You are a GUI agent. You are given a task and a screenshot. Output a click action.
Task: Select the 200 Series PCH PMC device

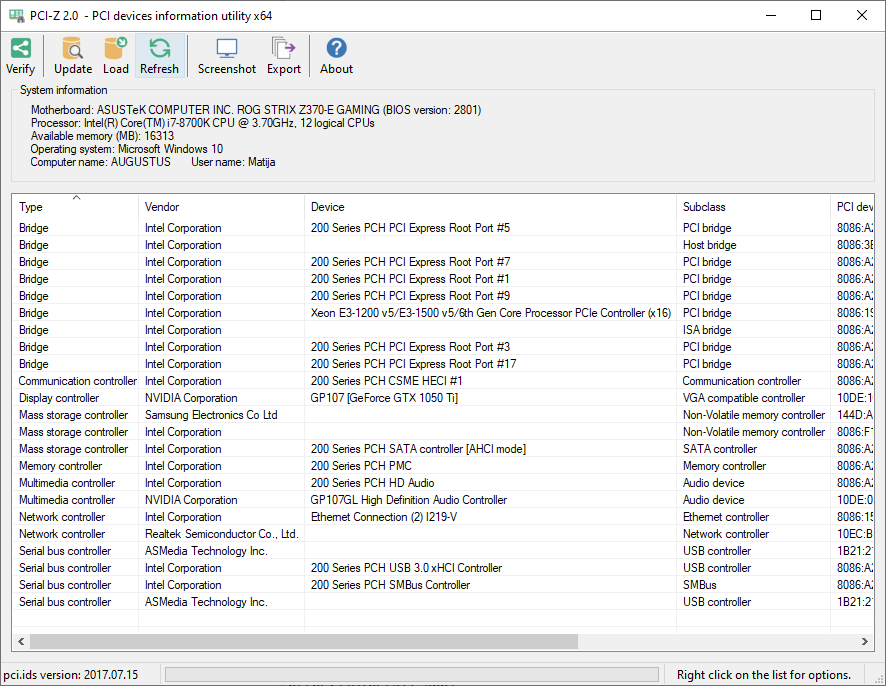[x=361, y=466]
